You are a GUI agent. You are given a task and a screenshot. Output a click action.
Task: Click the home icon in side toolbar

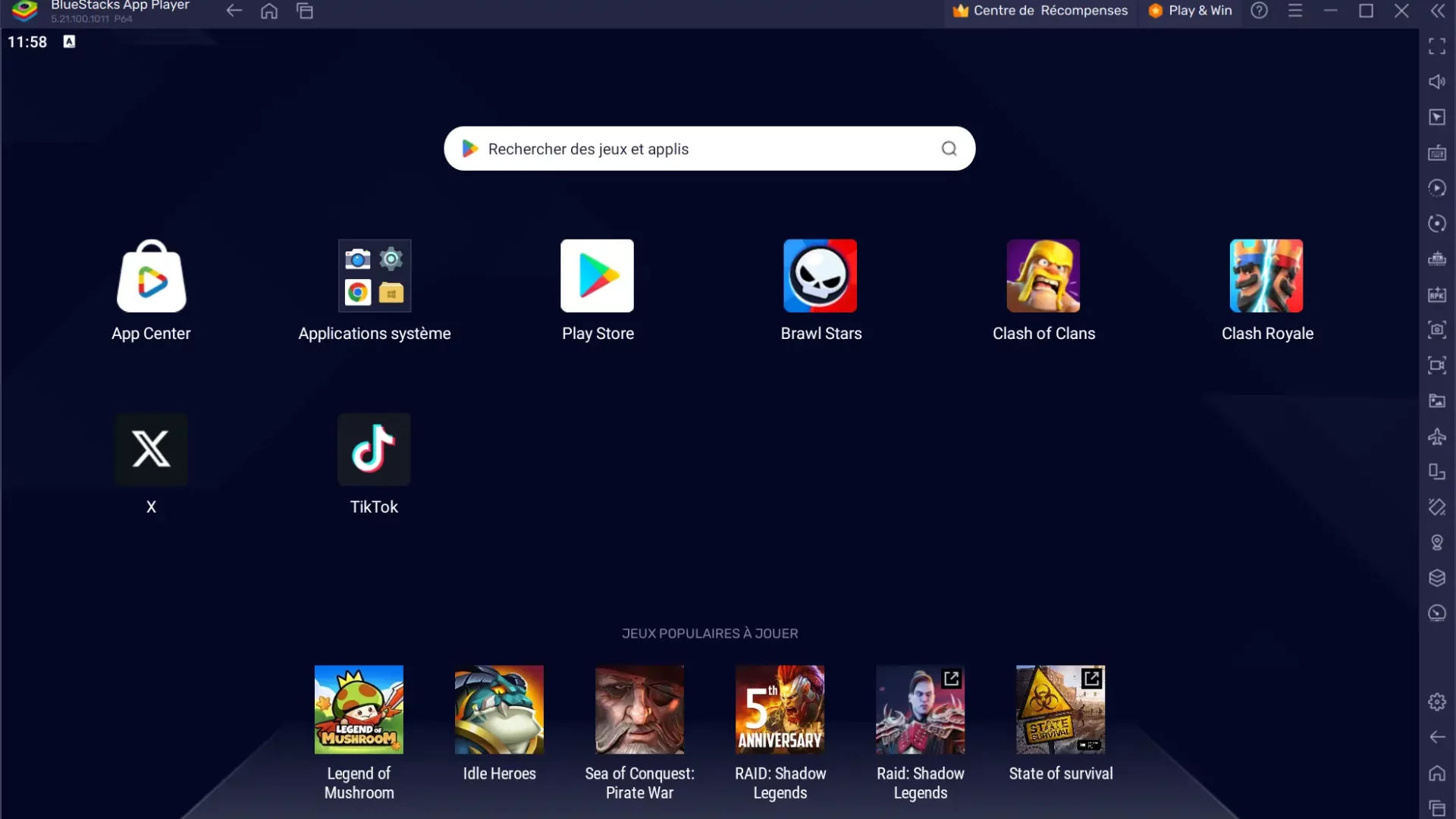1437,773
